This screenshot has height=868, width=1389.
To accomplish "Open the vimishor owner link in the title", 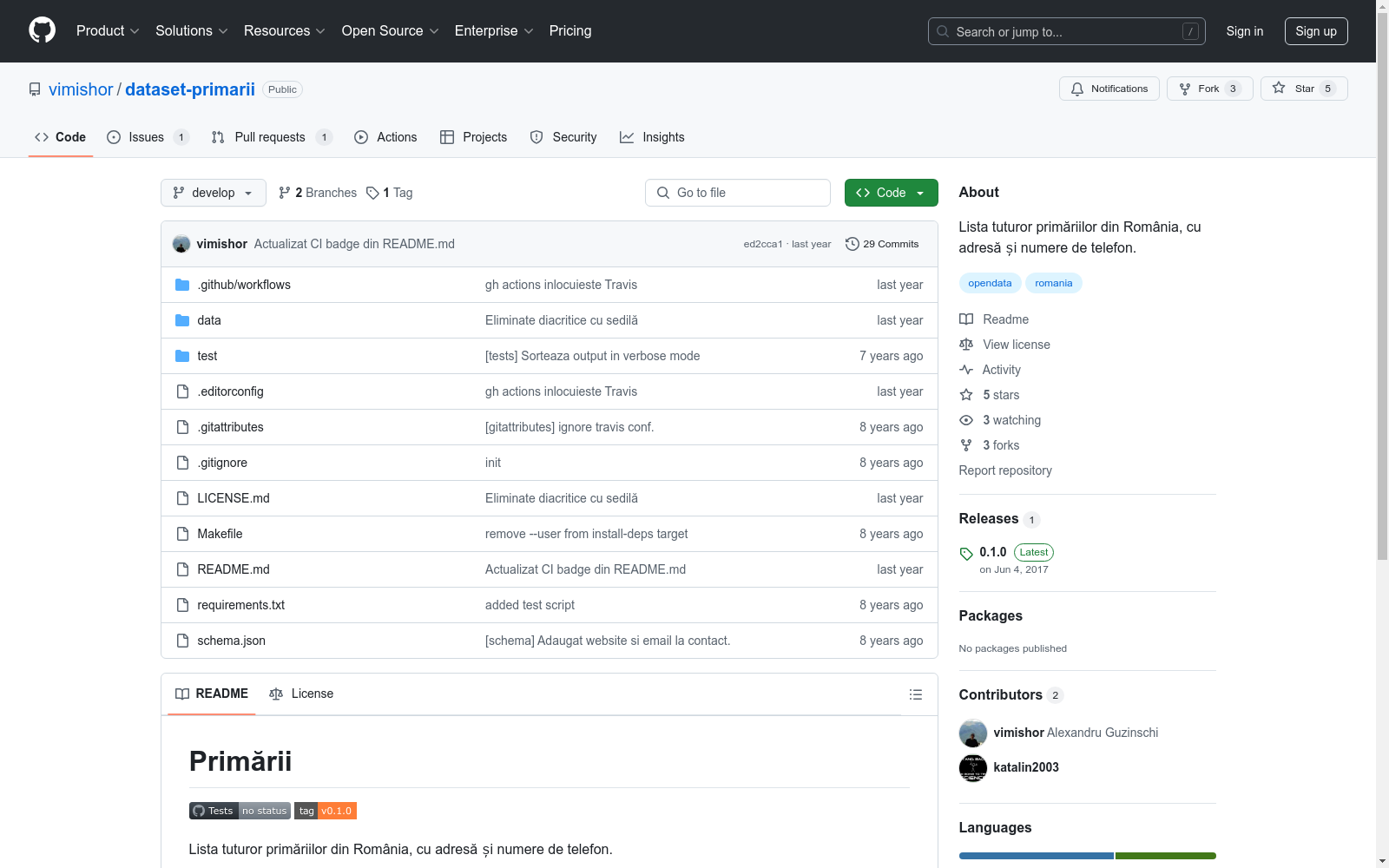I will click(x=81, y=89).
